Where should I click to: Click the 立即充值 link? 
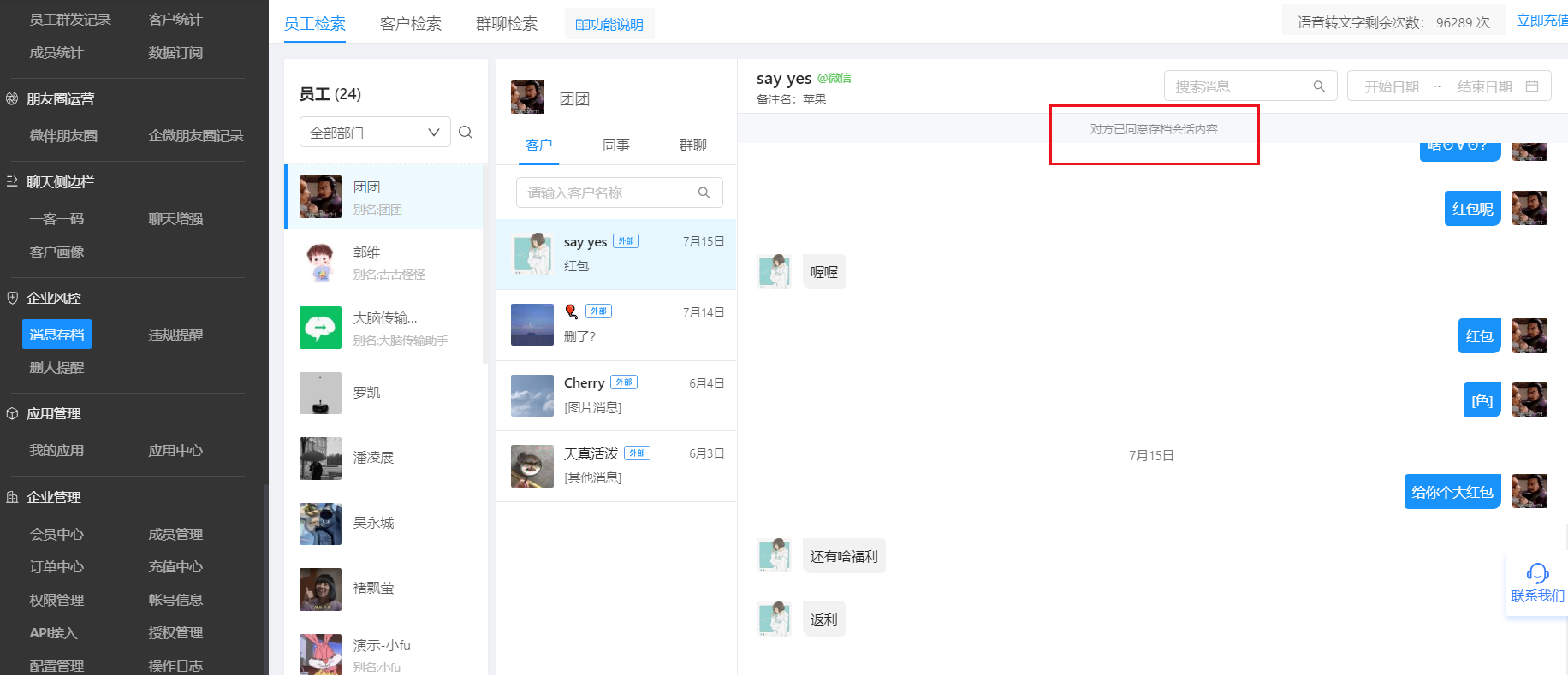coord(1542,21)
